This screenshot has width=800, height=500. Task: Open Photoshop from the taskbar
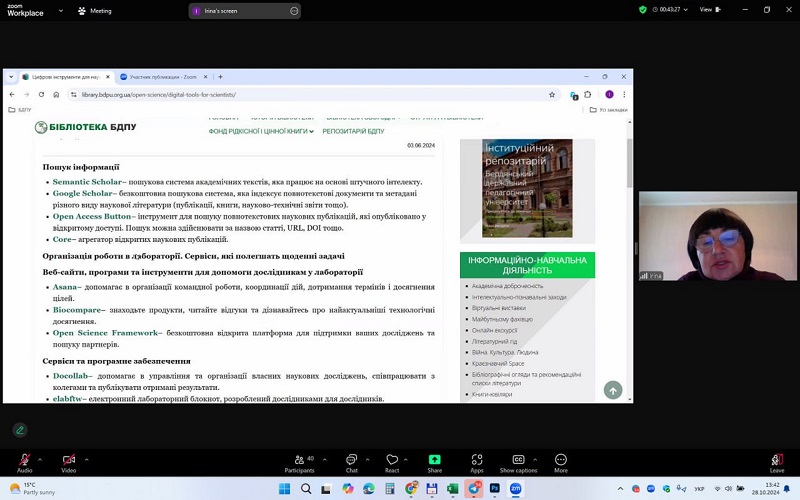click(x=494, y=488)
